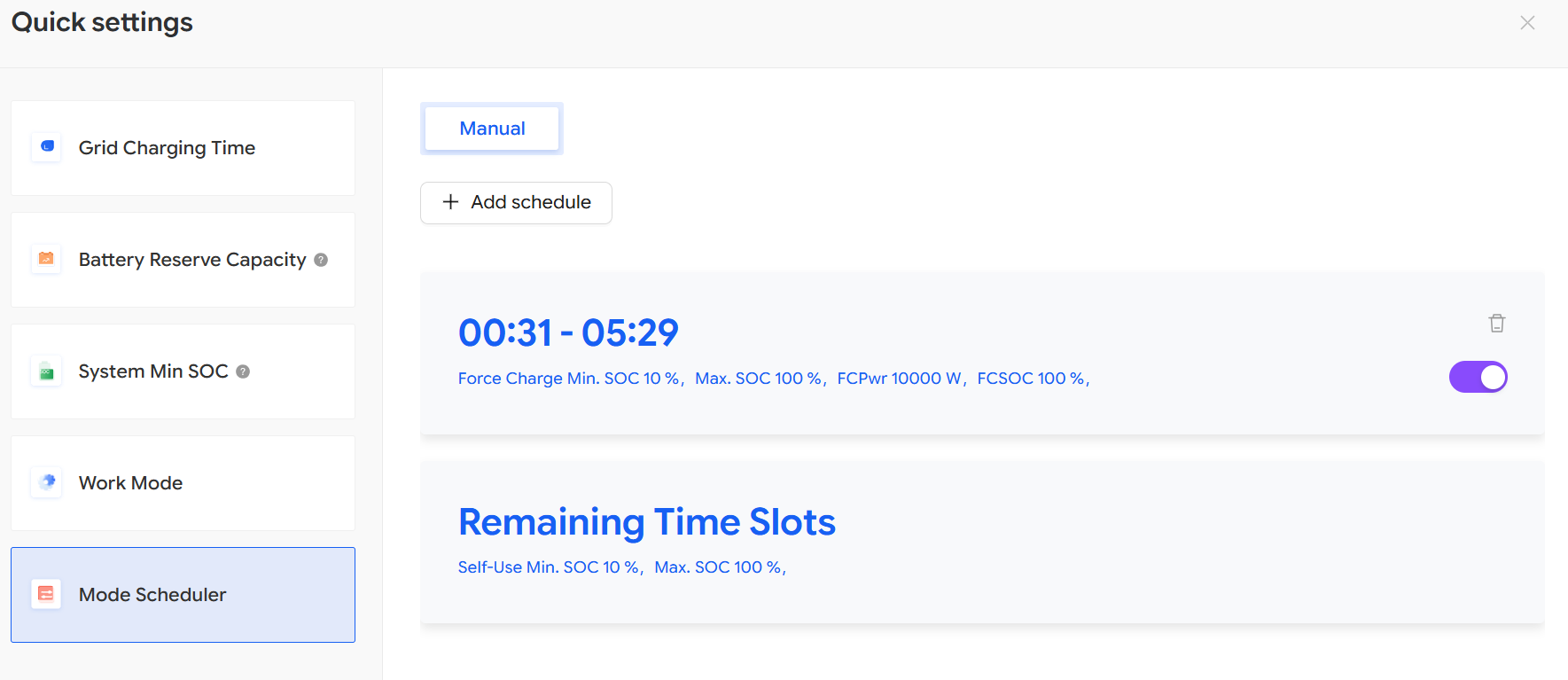This screenshot has height=680, width=1568.
Task: Go to Work Mode settings
Action: tap(130, 483)
